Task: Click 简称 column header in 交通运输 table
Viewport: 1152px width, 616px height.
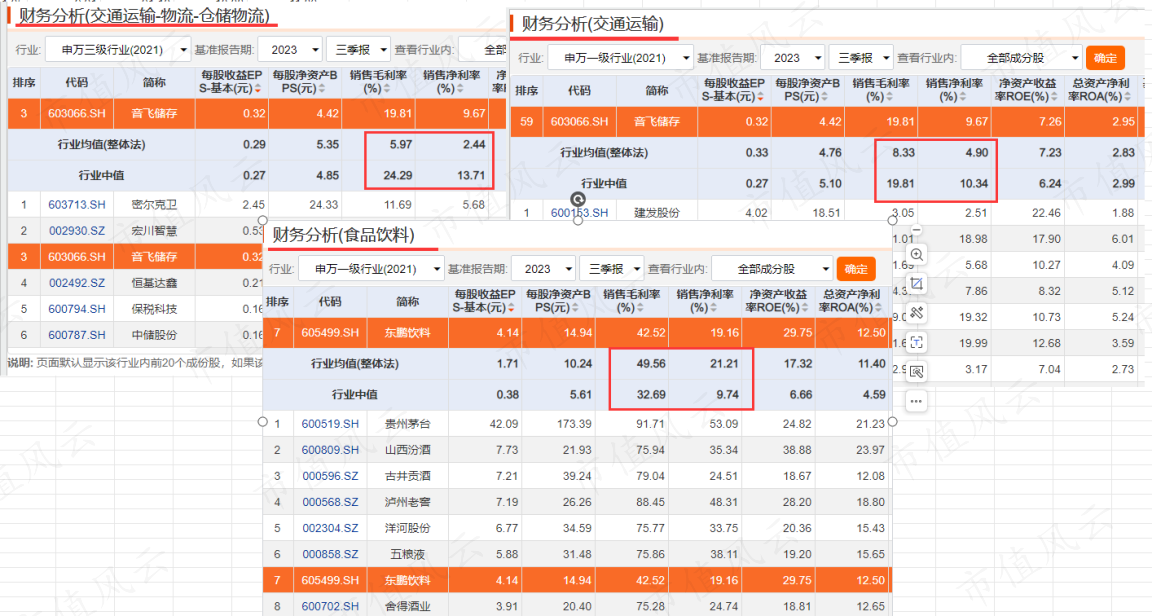Action: pos(657,90)
